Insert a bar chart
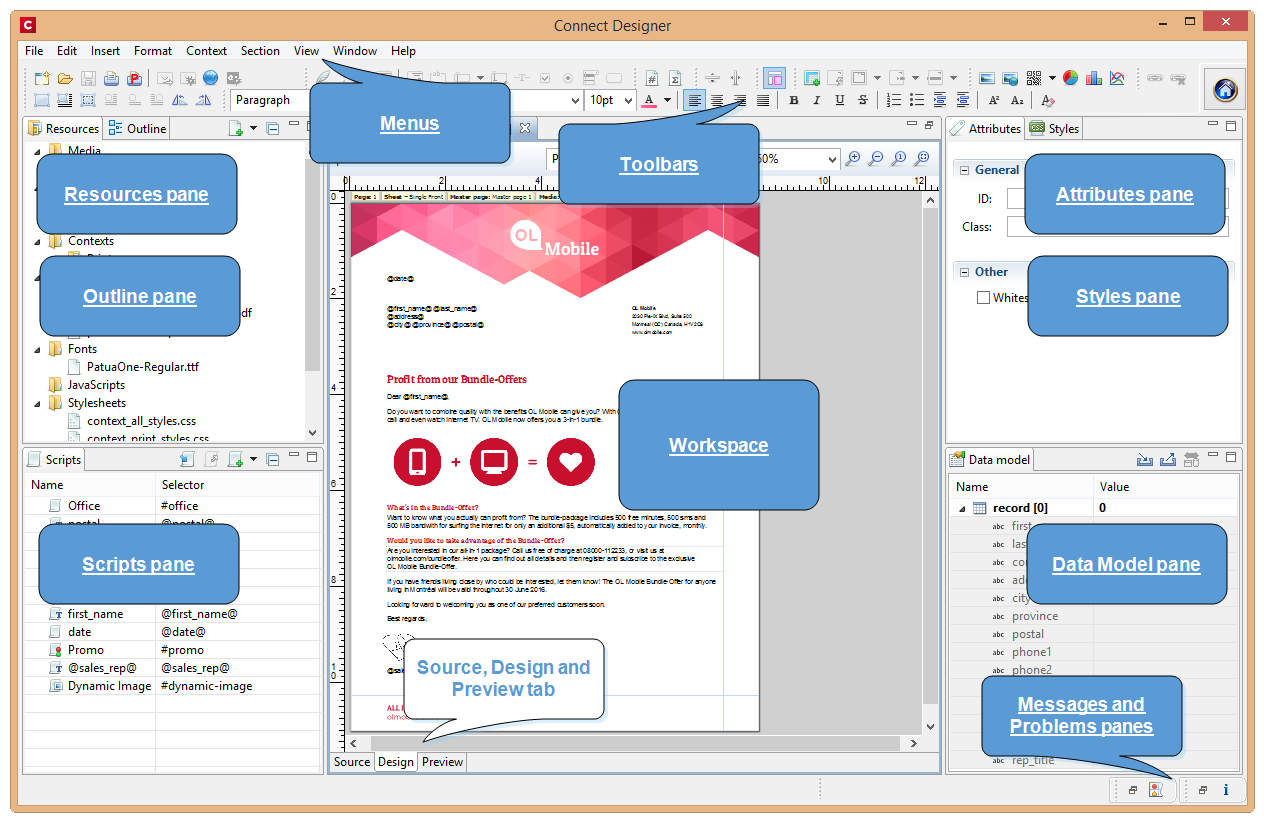This screenshot has height=824, width=1264. (x=1093, y=78)
